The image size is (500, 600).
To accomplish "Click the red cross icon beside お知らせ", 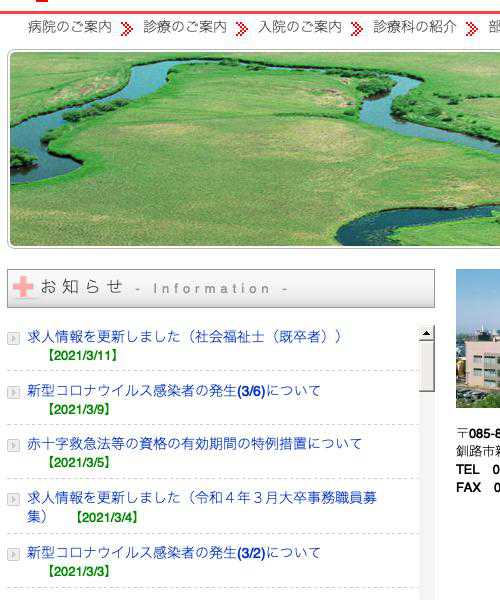I will point(23,286).
